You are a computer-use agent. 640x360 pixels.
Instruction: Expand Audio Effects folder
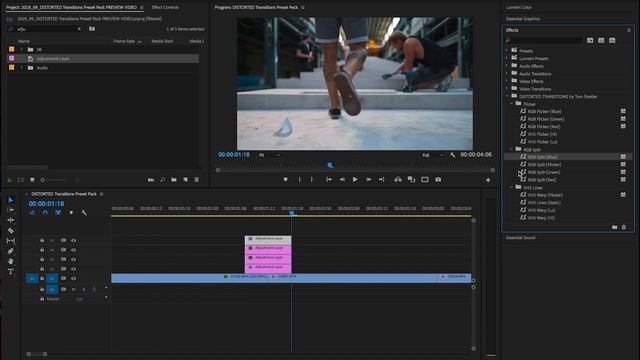tap(507, 66)
